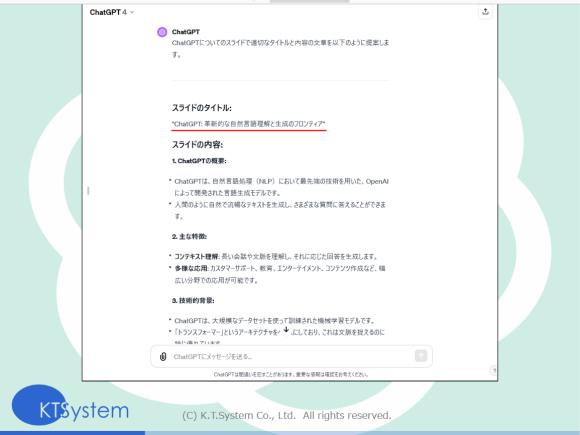Toggle the sidebar handle on the left edge
580x435 pixels.
[88, 191]
